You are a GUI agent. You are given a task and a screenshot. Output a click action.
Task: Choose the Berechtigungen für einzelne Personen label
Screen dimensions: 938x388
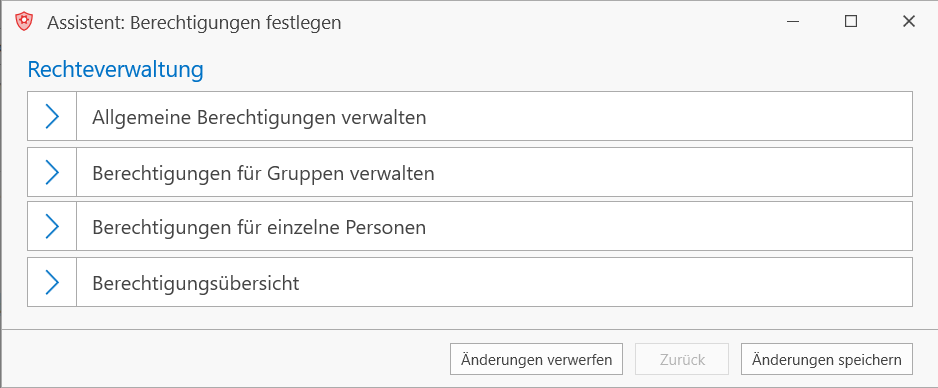pos(259,227)
